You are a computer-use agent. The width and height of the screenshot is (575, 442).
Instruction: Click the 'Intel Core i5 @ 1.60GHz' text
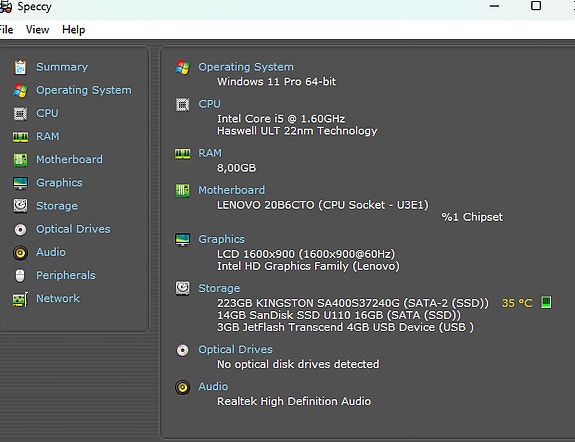(x=281, y=119)
